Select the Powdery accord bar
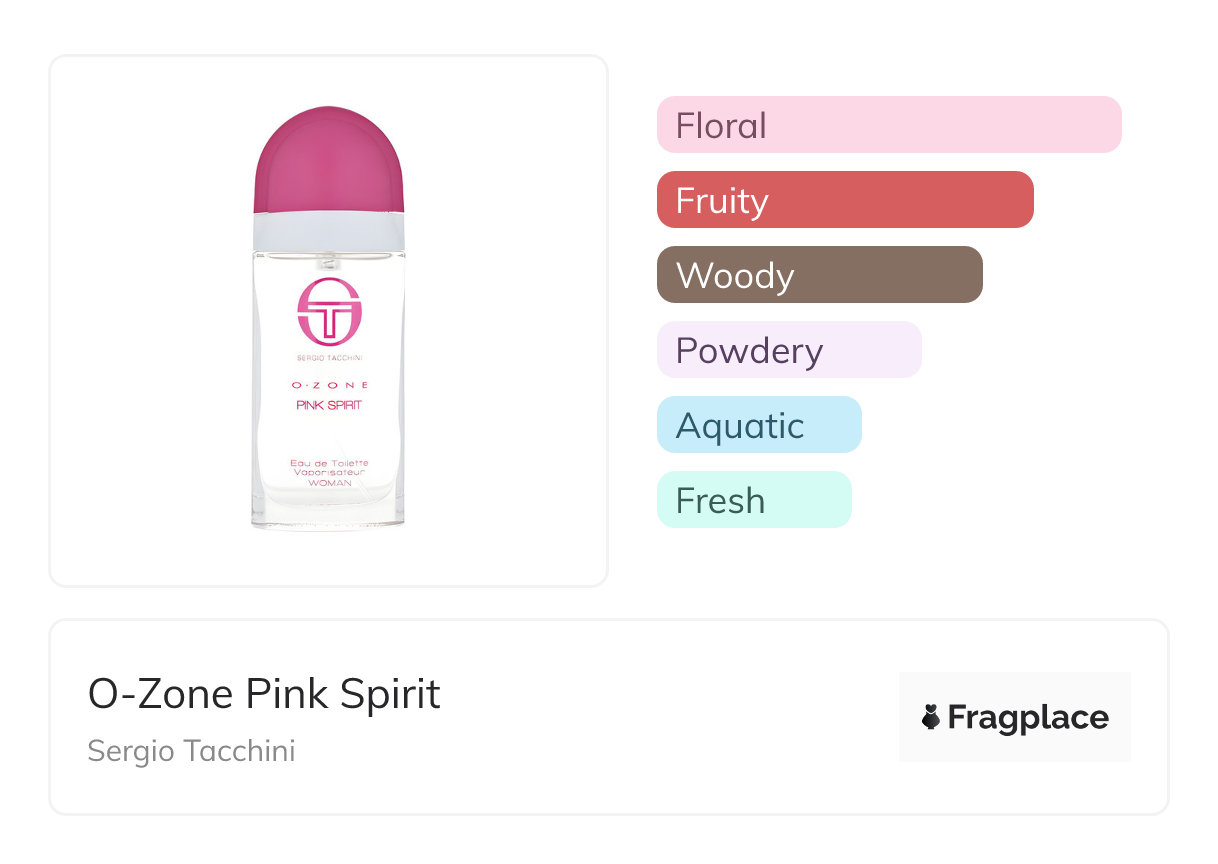The height and width of the screenshot is (864, 1218). pos(789,350)
